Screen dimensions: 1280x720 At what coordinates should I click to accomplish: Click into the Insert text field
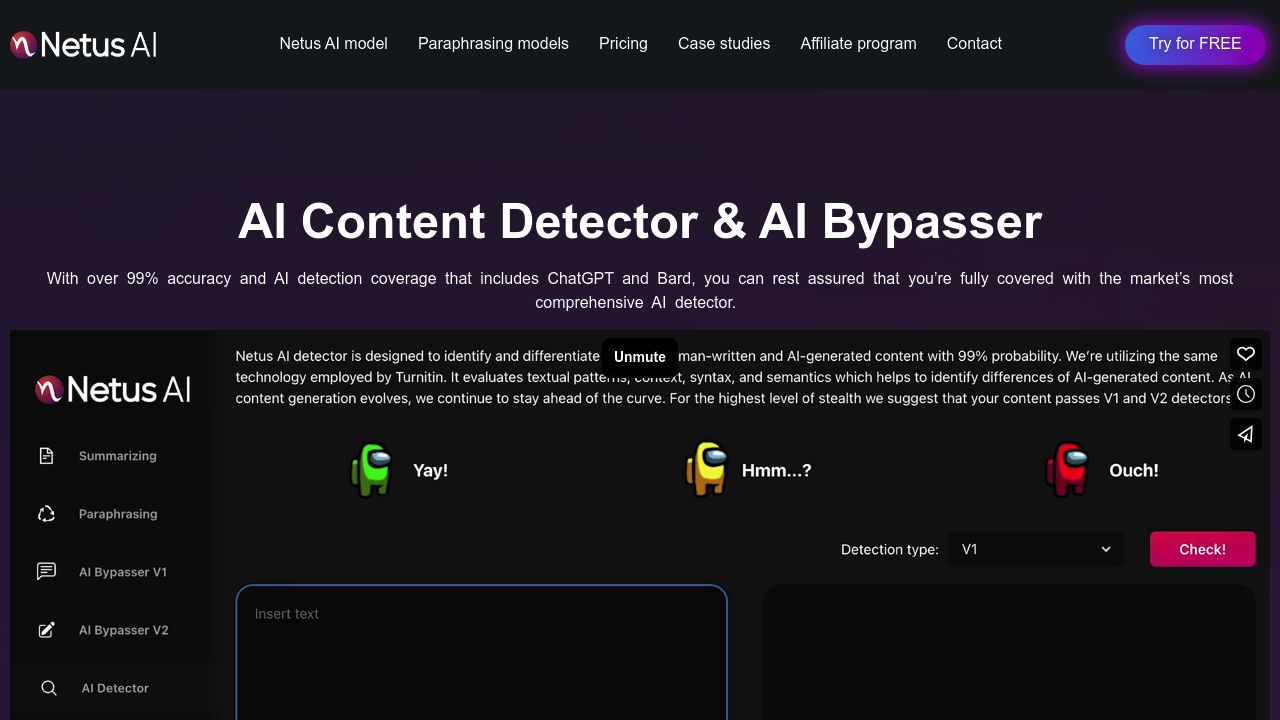[x=481, y=652]
